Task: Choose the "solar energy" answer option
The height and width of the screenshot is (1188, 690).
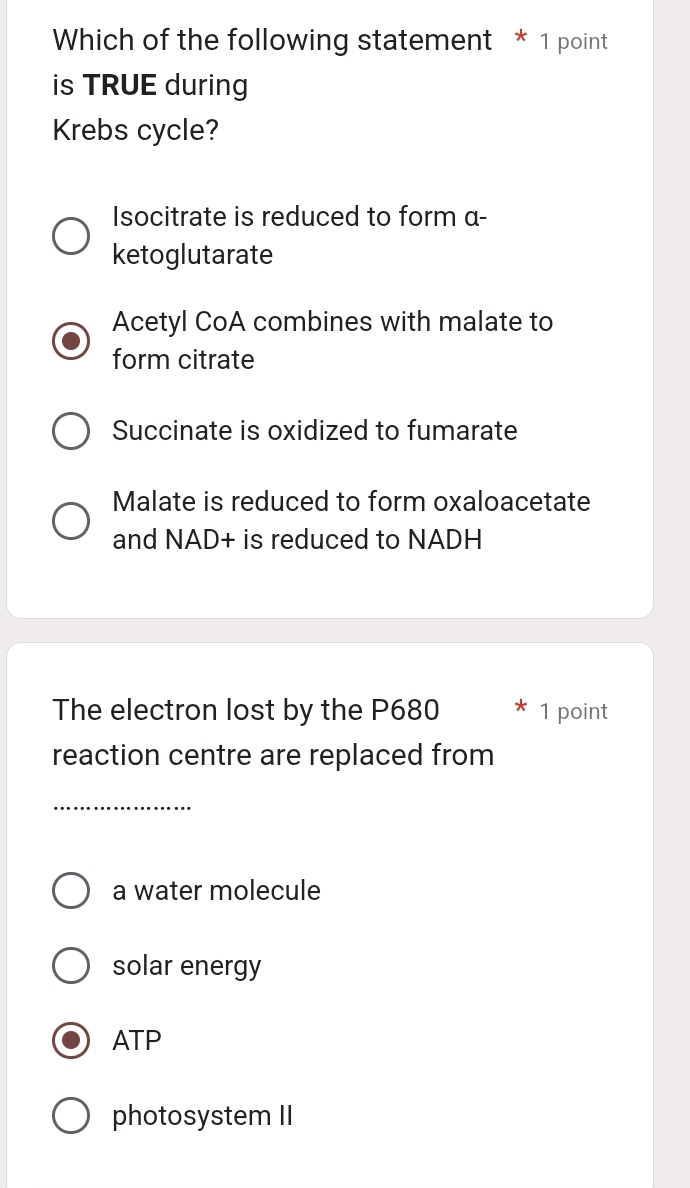Action: [x=71, y=965]
